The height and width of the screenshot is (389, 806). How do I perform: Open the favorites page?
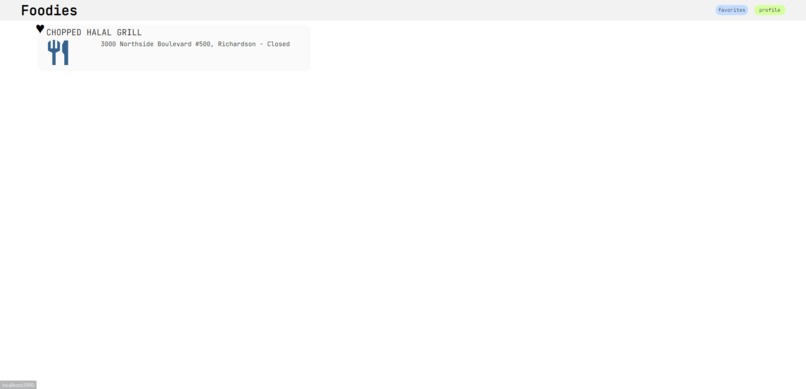click(x=731, y=10)
